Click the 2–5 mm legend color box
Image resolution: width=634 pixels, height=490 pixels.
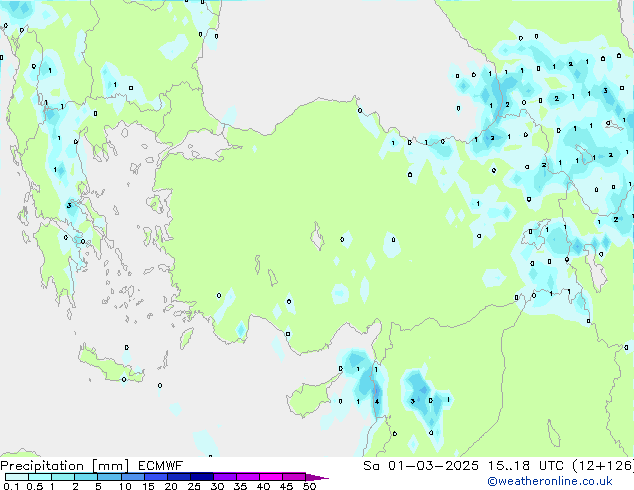tap(86, 477)
